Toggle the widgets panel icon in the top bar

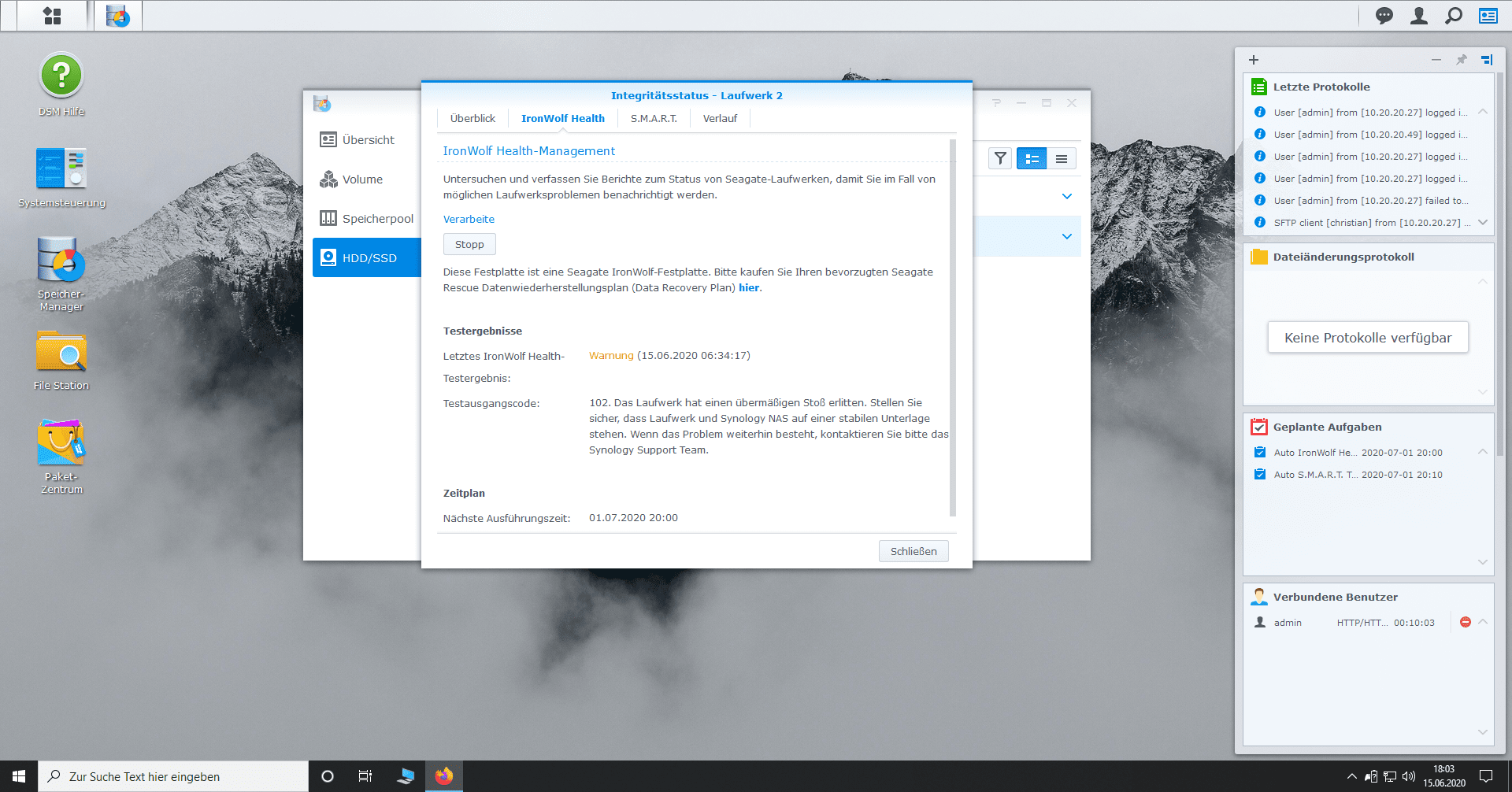coord(1488,16)
